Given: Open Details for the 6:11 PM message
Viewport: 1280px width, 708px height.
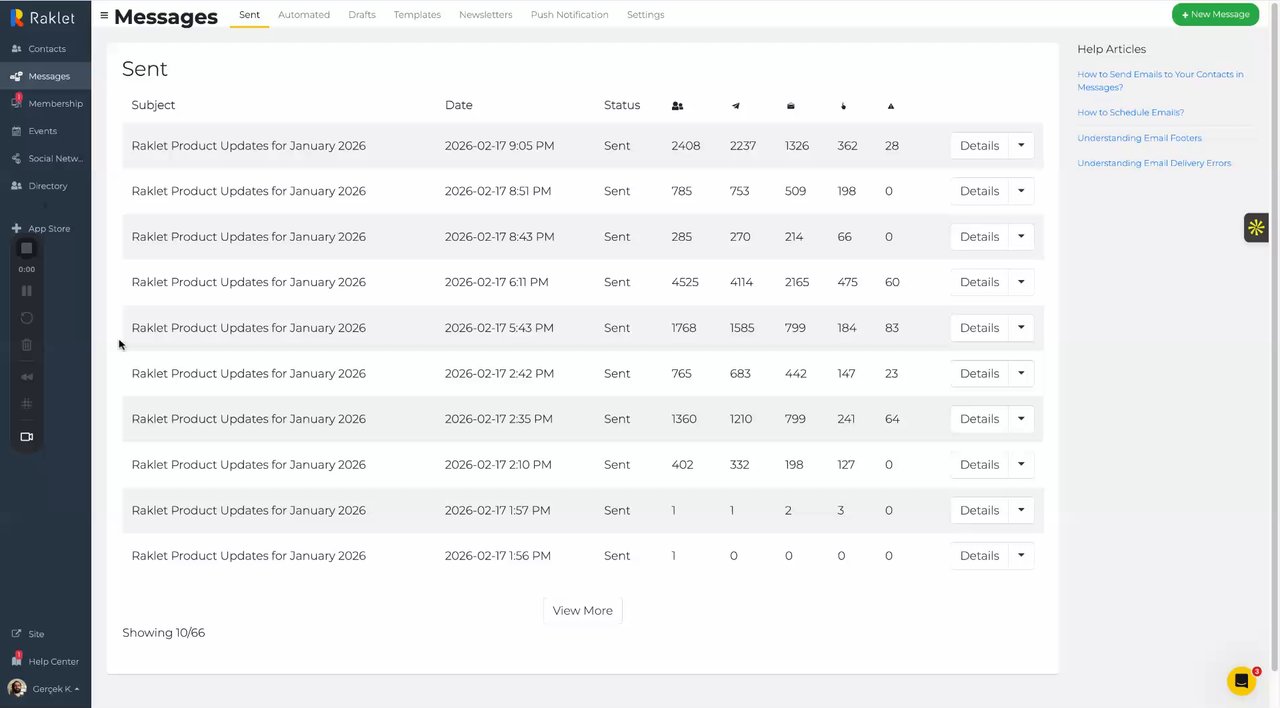Looking at the screenshot, I should [x=979, y=282].
